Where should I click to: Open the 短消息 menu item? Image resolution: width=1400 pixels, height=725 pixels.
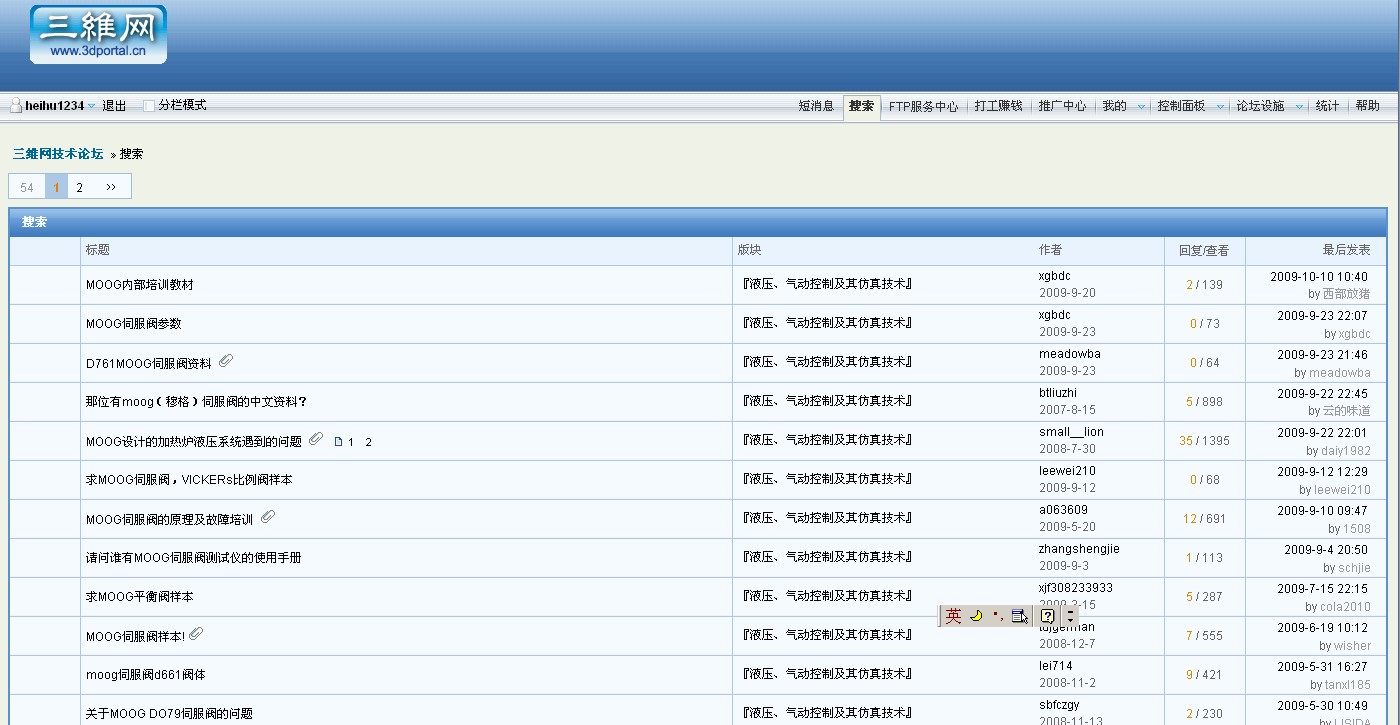[816, 106]
